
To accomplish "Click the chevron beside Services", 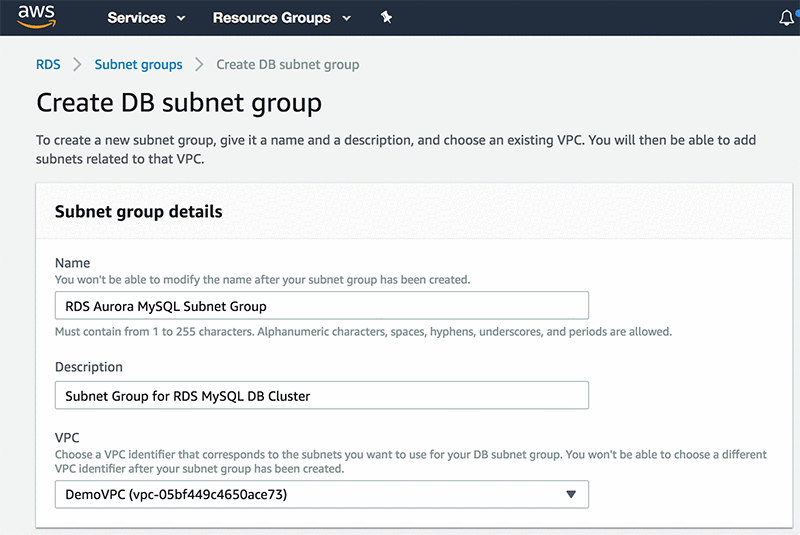I will click(x=181, y=18).
